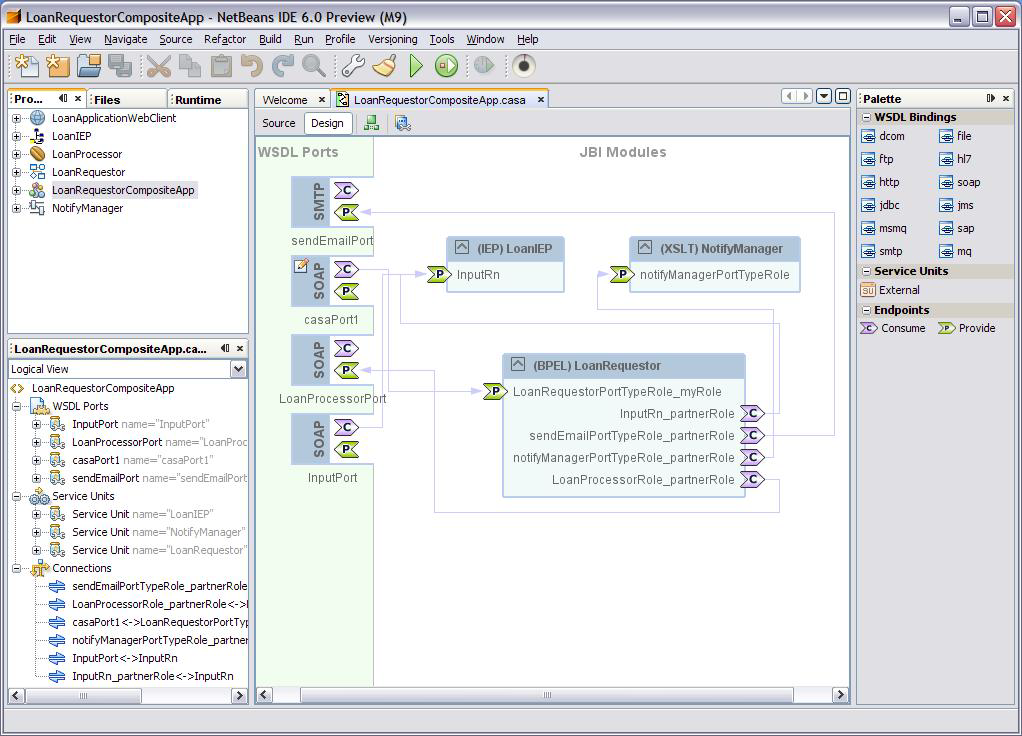Open the editor tabs dropdown list arrow

pos(824,96)
